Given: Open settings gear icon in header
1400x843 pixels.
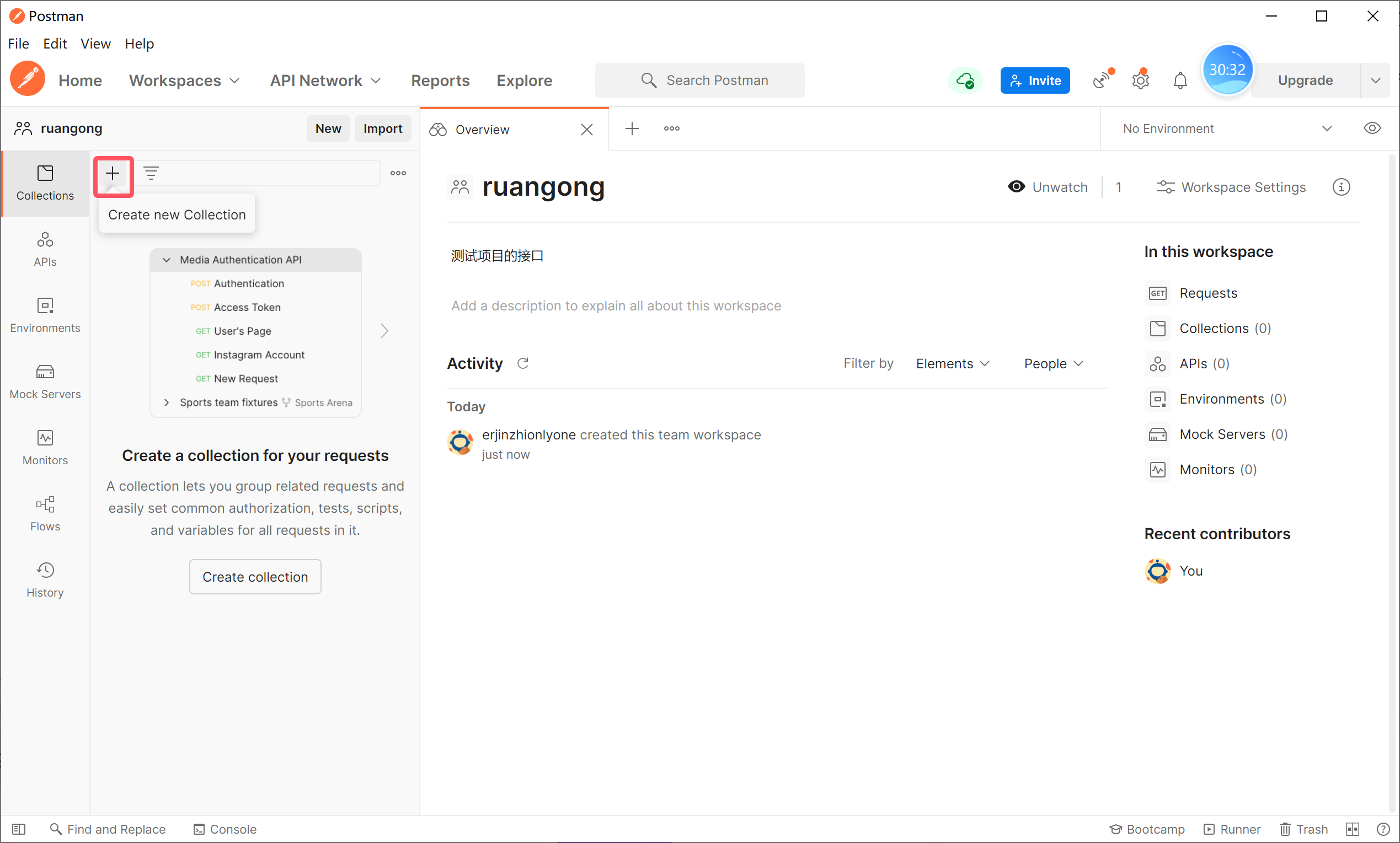Looking at the screenshot, I should [1140, 80].
